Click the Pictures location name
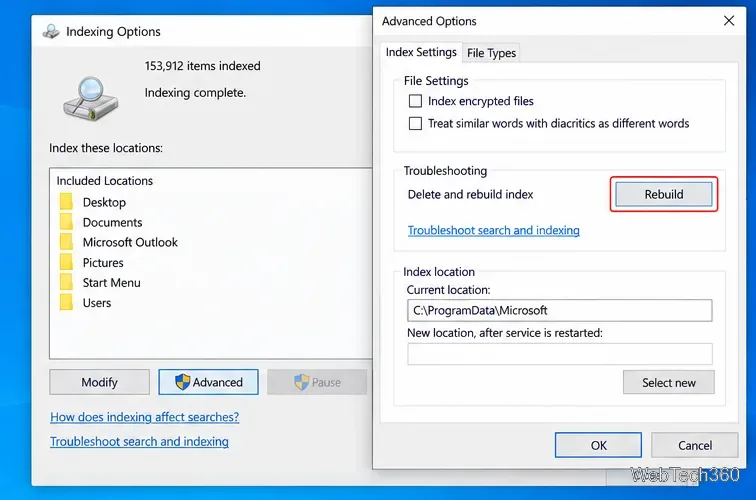 click(103, 263)
